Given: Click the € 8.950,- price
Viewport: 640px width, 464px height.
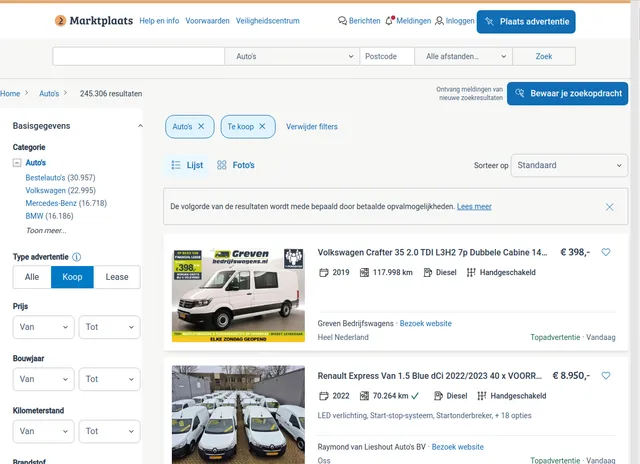Looking at the screenshot, I should coord(571,375).
